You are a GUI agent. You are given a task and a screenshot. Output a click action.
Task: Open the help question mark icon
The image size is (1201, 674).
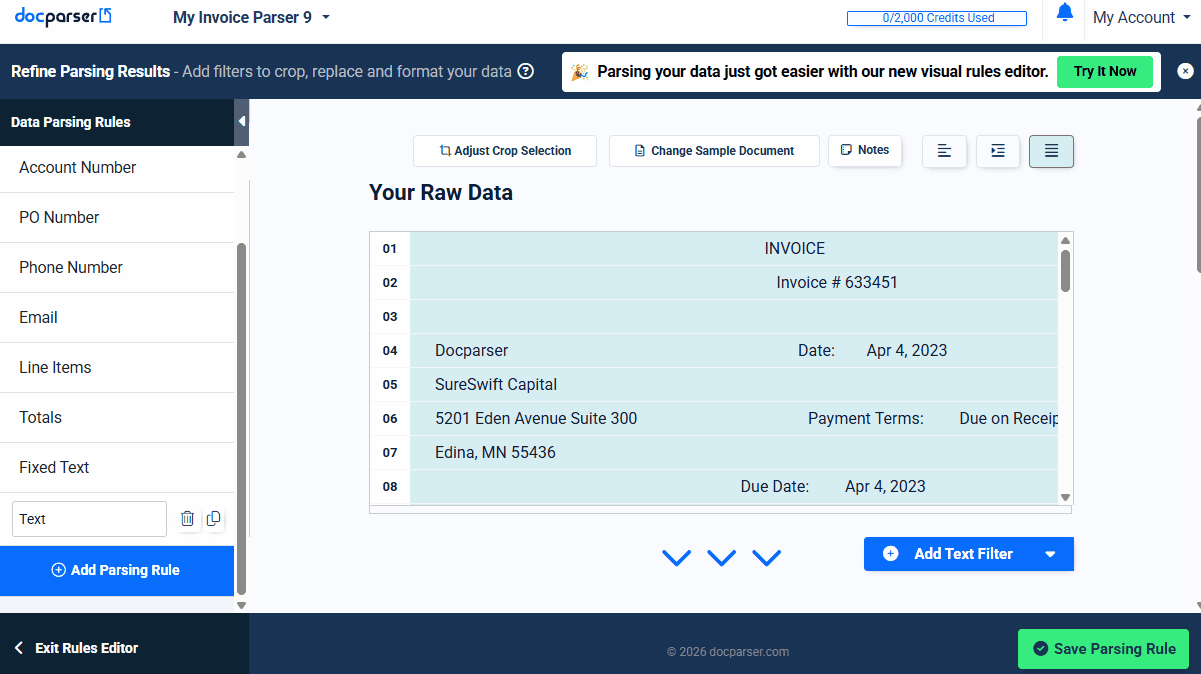tap(525, 72)
